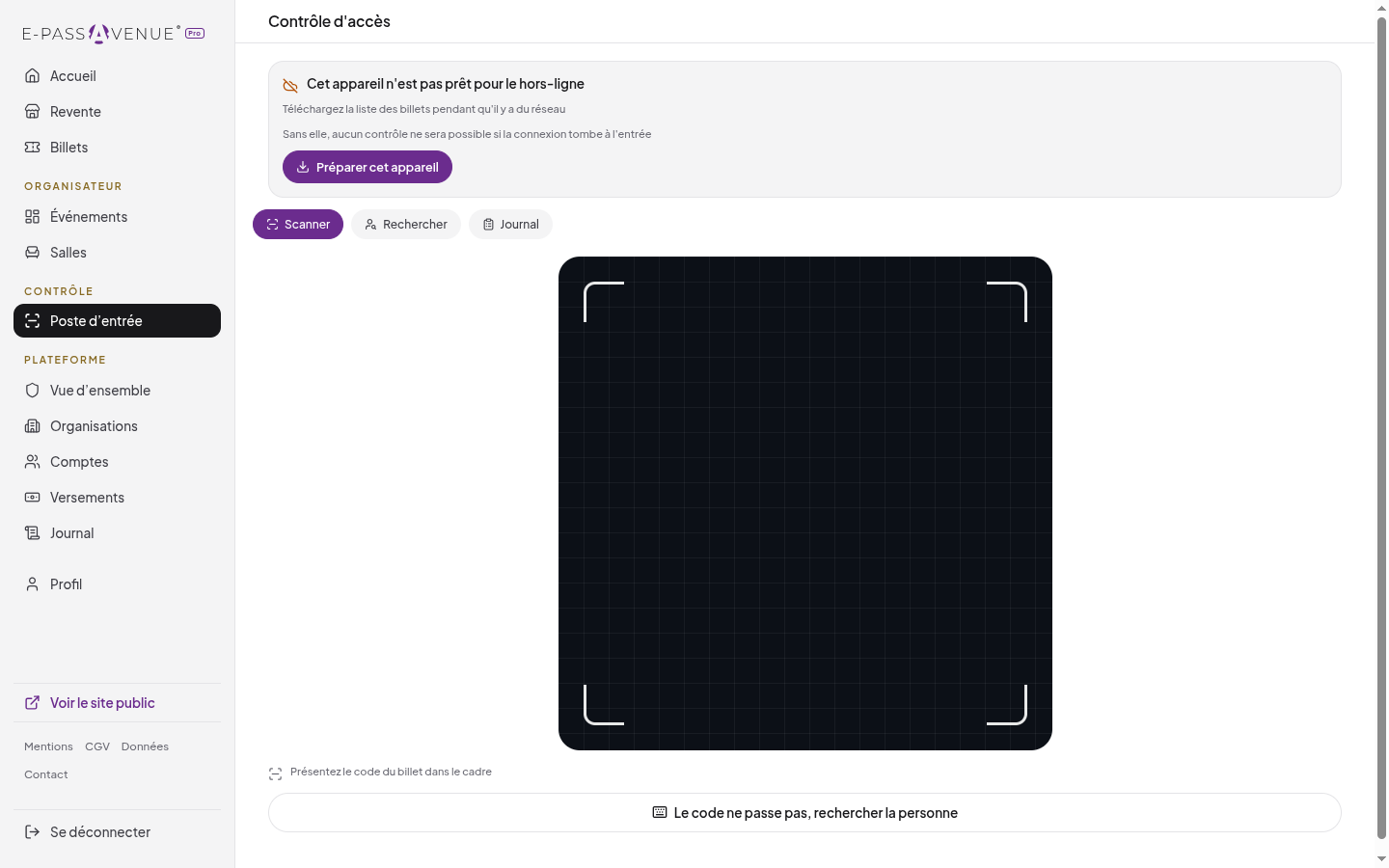Click the sidebar Journal logs icon
Image resolution: width=1389 pixels, height=868 pixels.
[x=33, y=533]
